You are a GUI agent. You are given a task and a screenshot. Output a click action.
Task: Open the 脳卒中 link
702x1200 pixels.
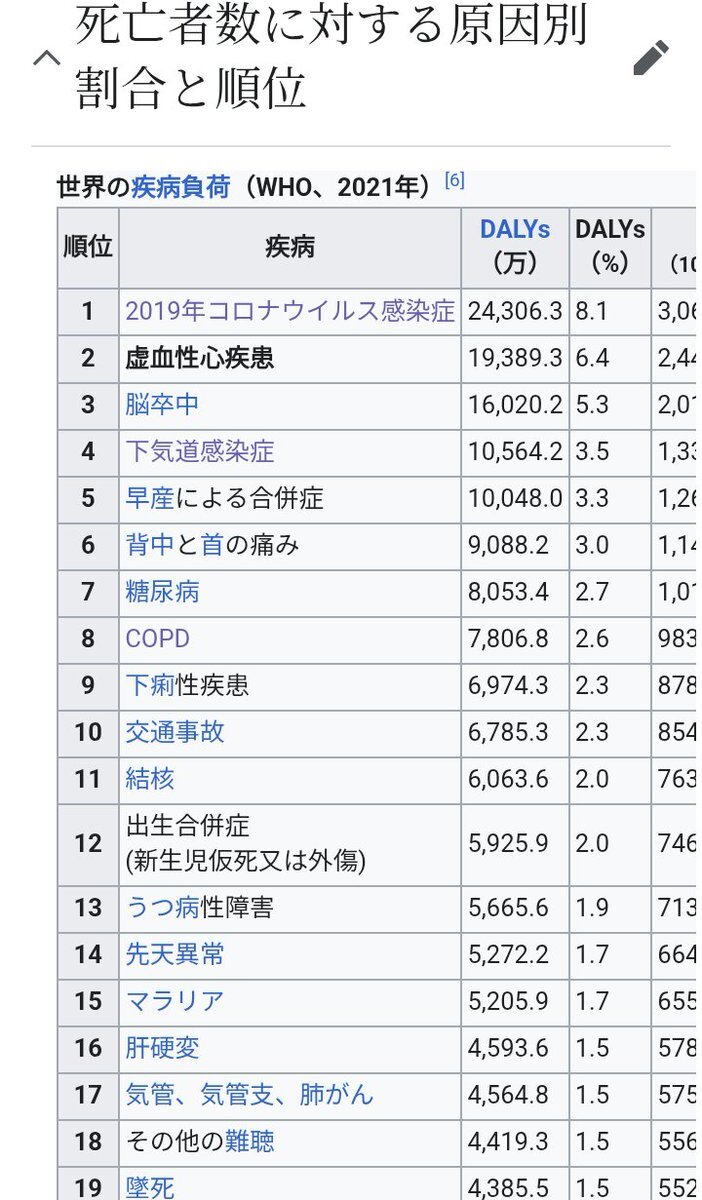[162, 404]
